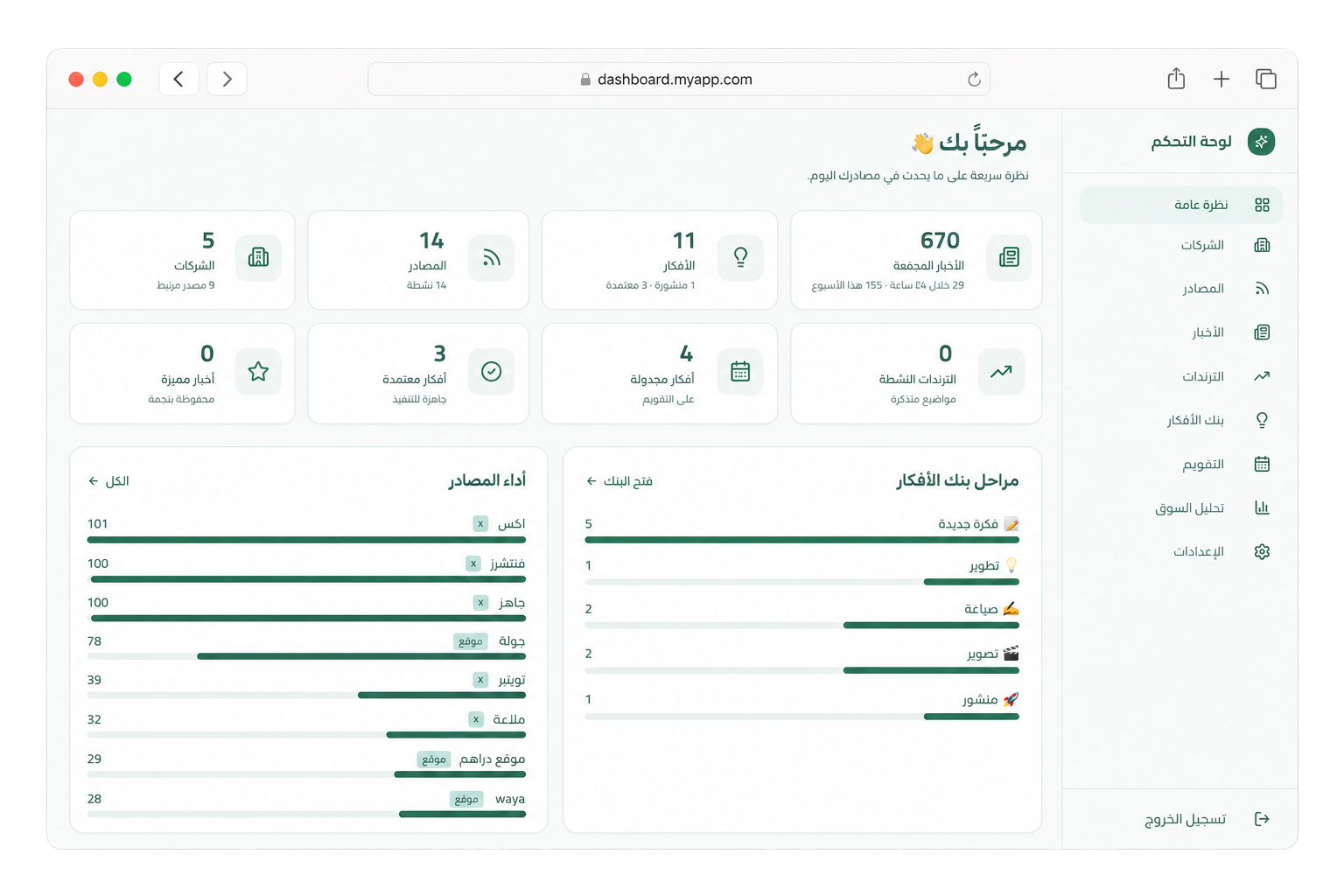Viewport: 1344px width, 896px height.
Task: Click the newspaper icon on الأخبار المجمعة card
Action: click(x=1009, y=257)
